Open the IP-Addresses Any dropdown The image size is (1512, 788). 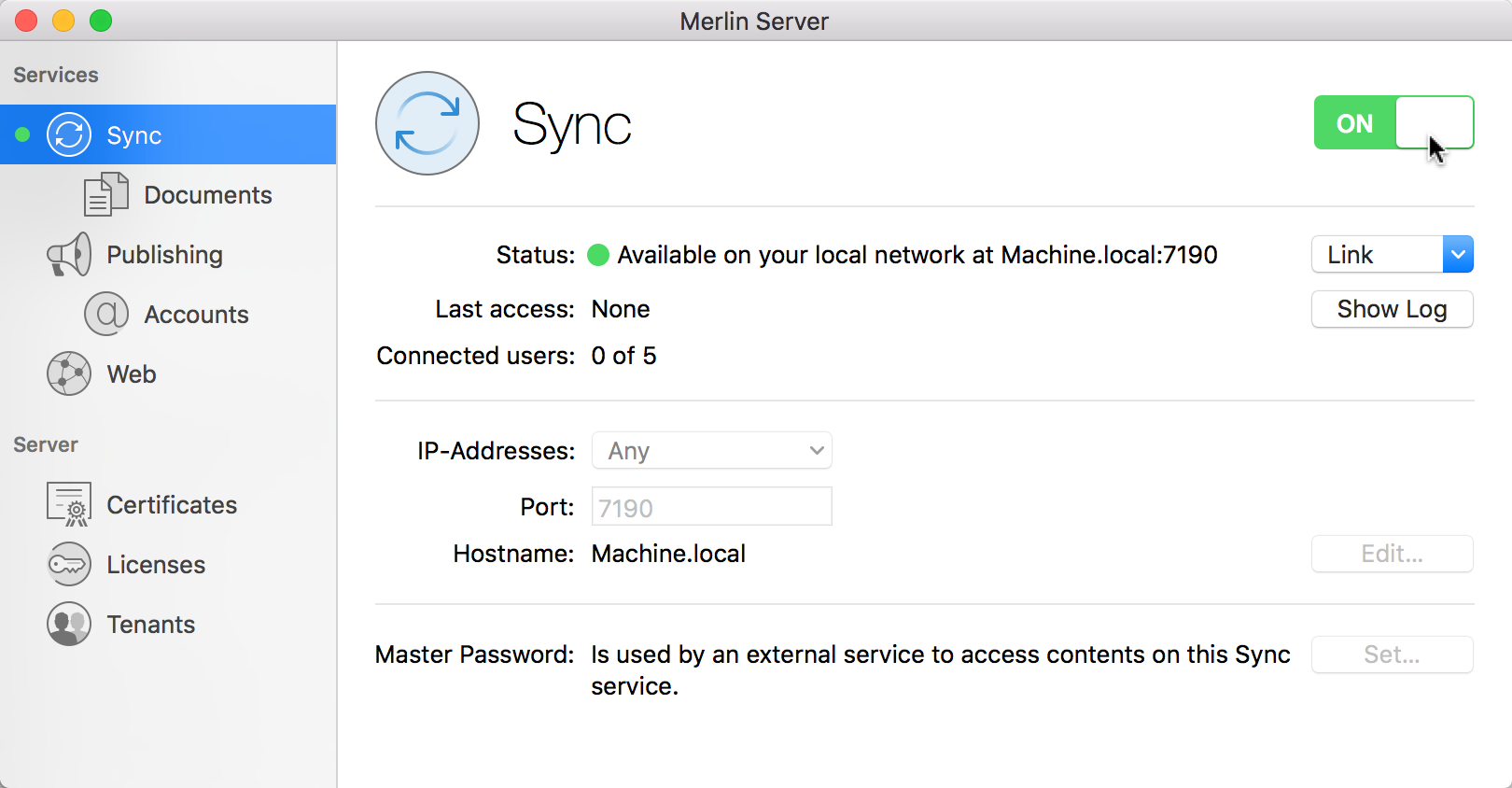click(x=712, y=451)
